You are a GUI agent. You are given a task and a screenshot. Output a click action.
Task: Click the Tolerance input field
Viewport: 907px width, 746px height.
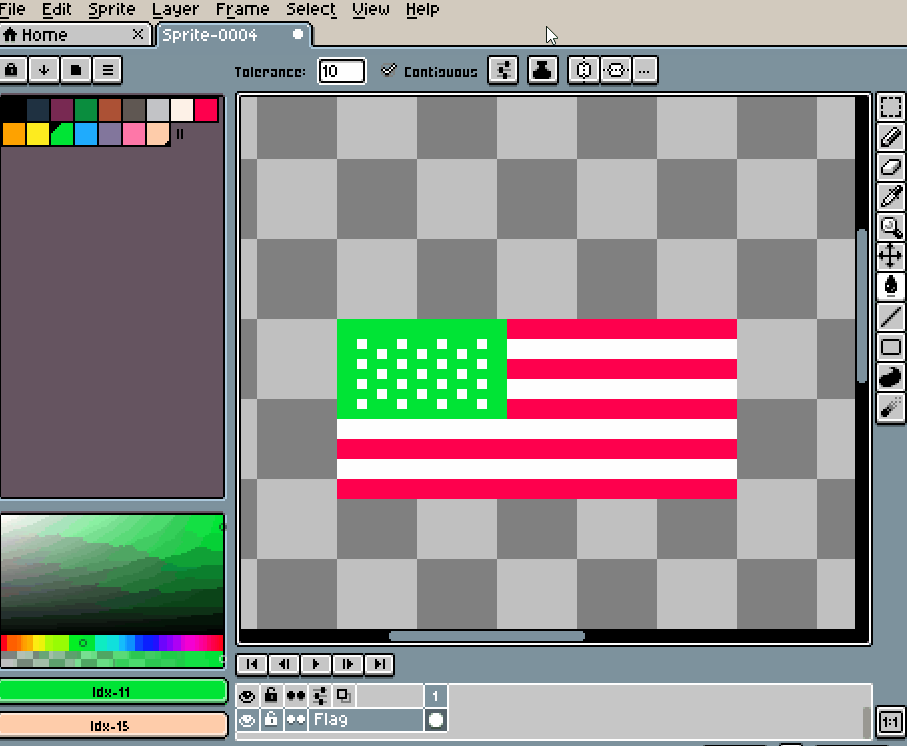point(341,71)
